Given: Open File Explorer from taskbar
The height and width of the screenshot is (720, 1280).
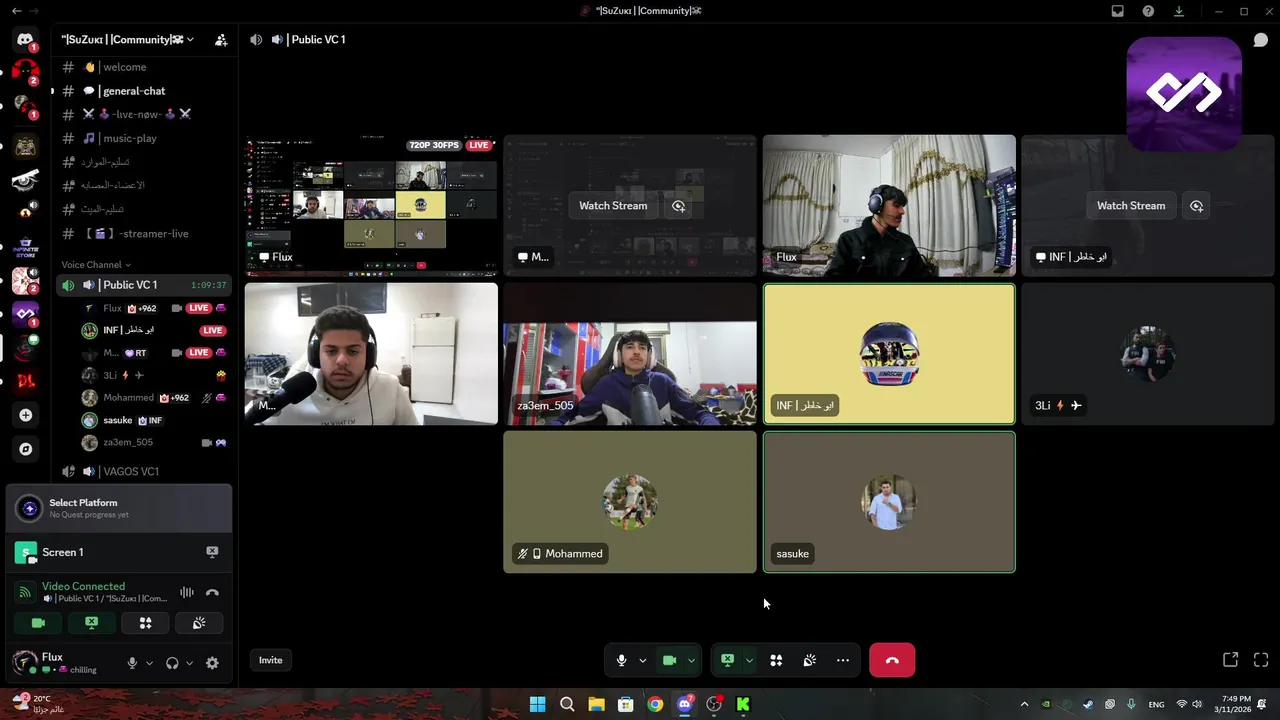Looking at the screenshot, I should pos(596,704).
